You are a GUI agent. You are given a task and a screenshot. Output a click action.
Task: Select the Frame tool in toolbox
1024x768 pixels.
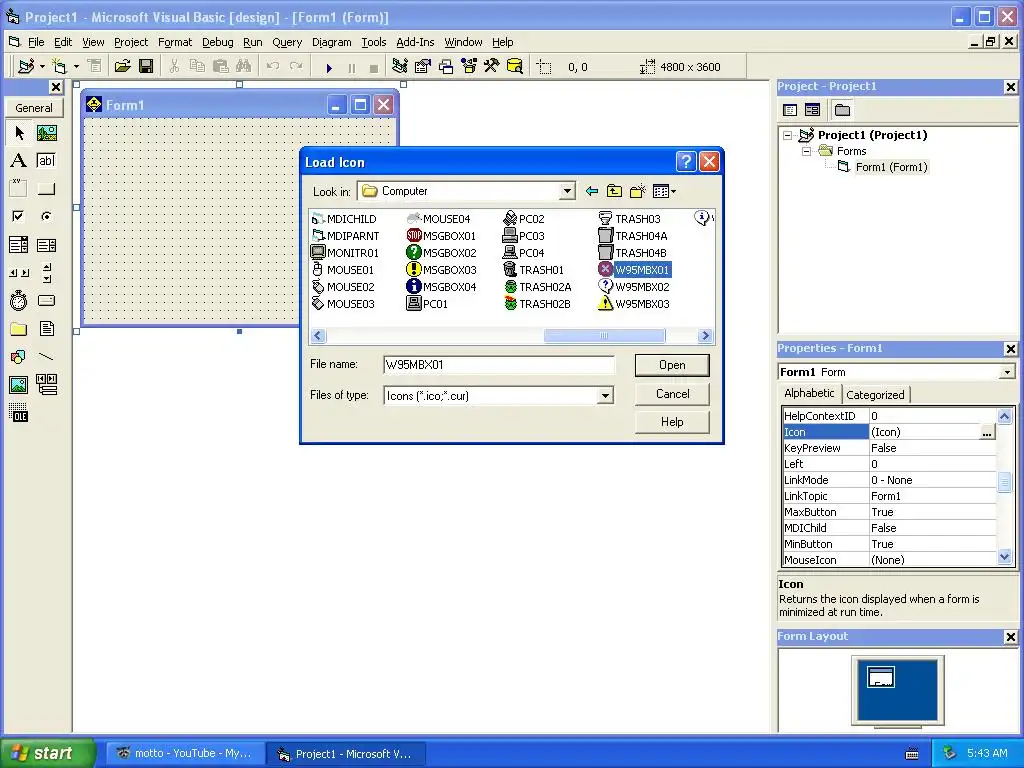(19, 189)
